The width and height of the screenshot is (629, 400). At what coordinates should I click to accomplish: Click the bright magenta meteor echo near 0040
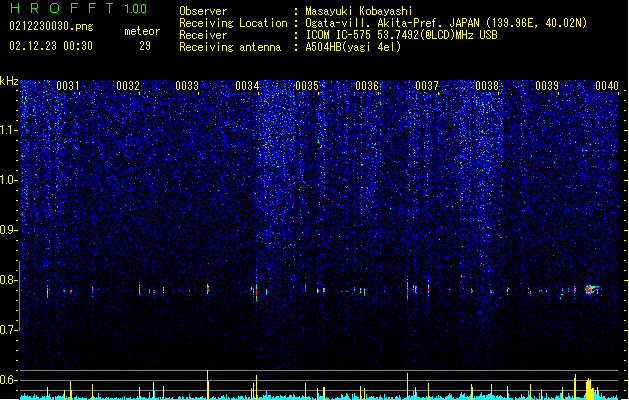[x=590, y=289]
